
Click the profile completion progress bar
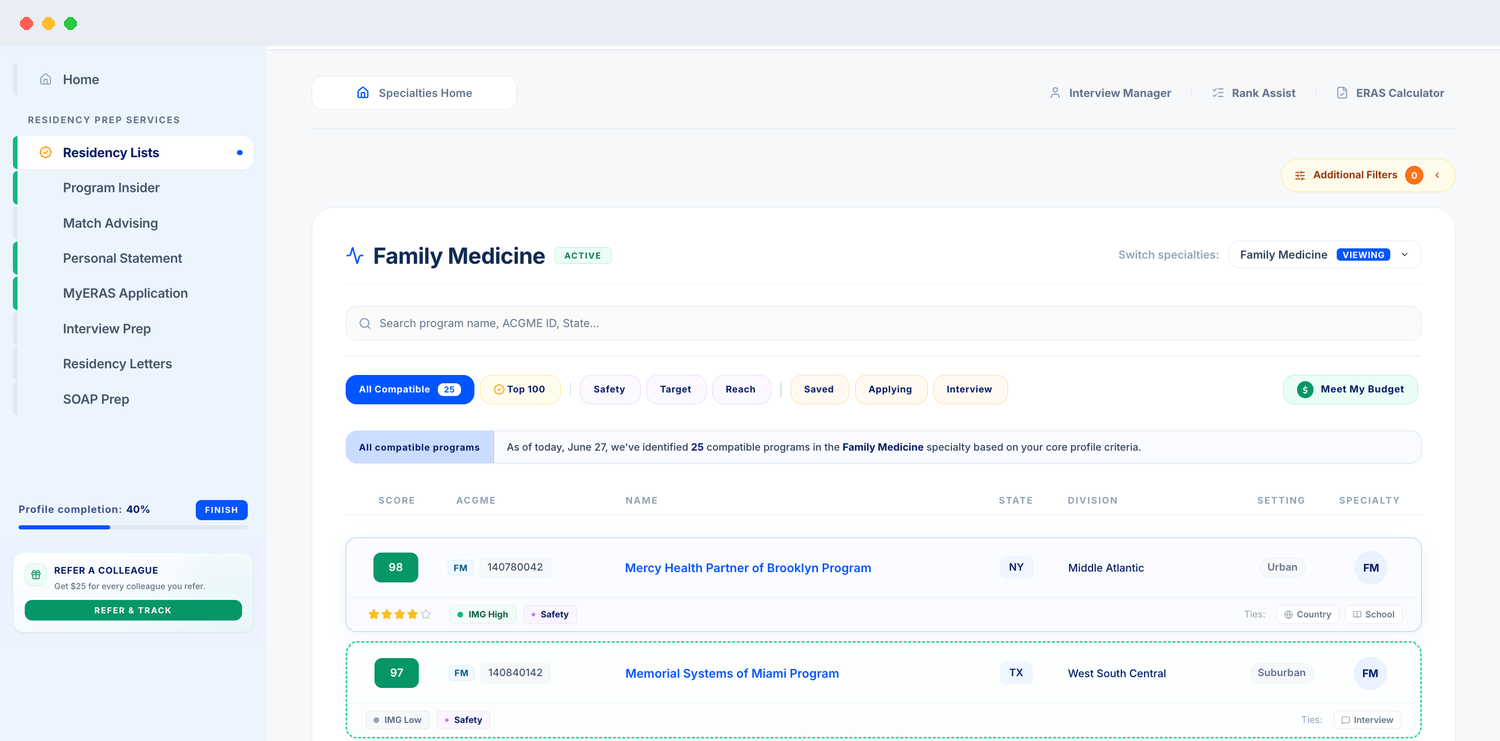[133, 527]
